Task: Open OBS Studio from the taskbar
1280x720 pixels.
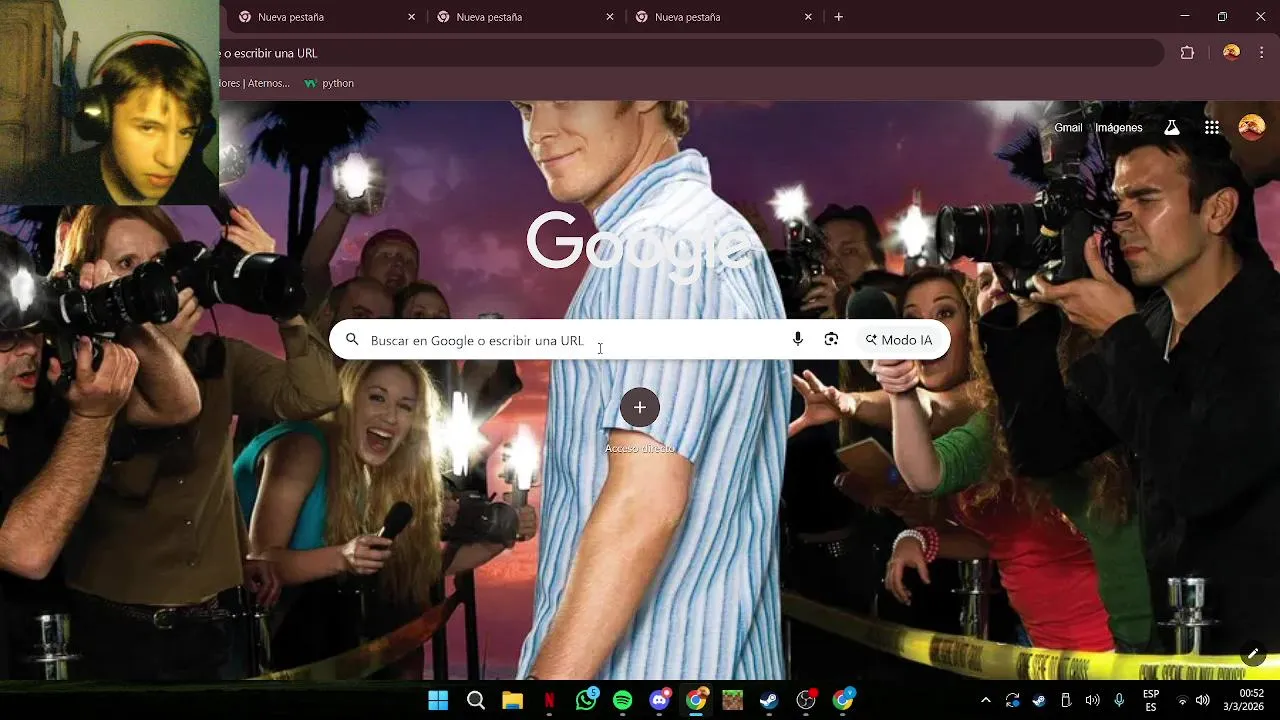Action: pos(806,700)
